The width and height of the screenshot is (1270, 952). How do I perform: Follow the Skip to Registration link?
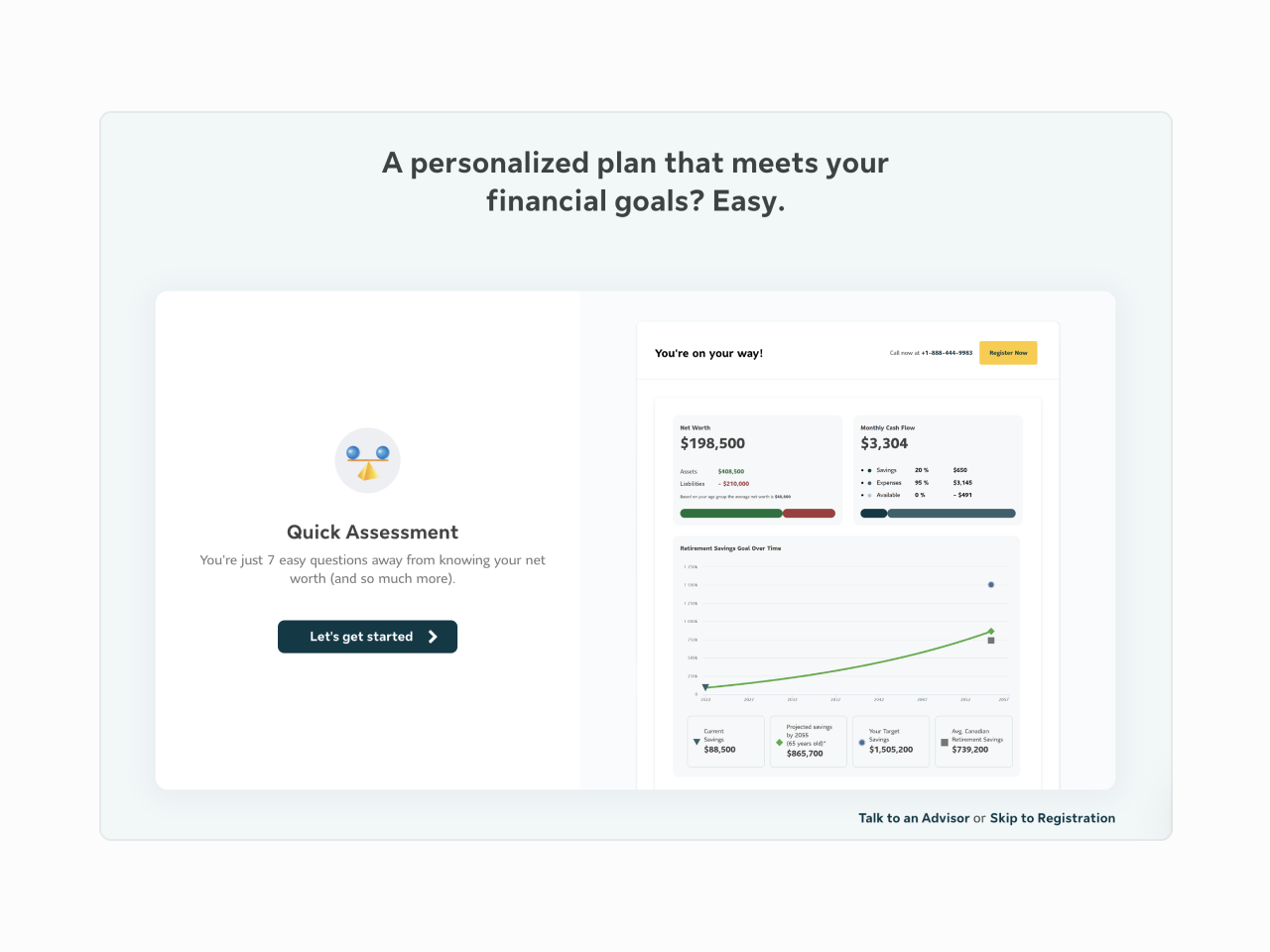1053,818
